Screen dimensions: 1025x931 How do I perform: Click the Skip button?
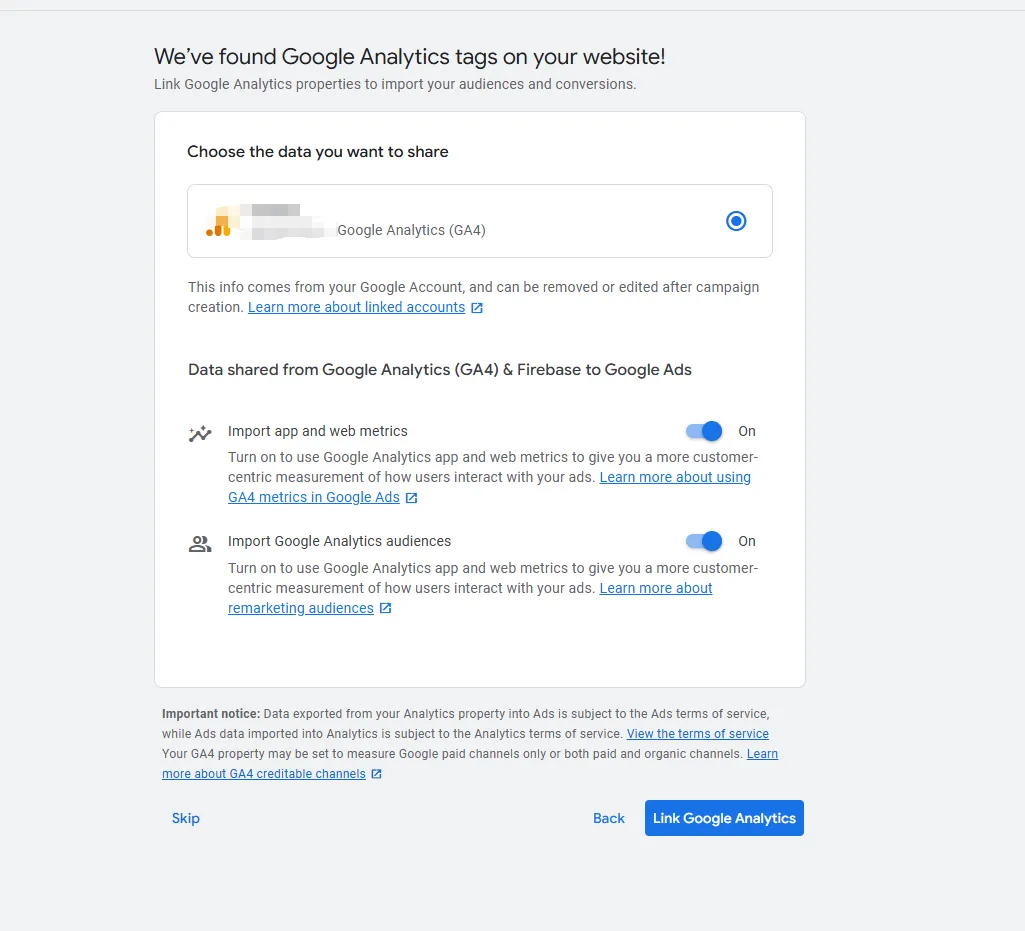click(186, 819)
